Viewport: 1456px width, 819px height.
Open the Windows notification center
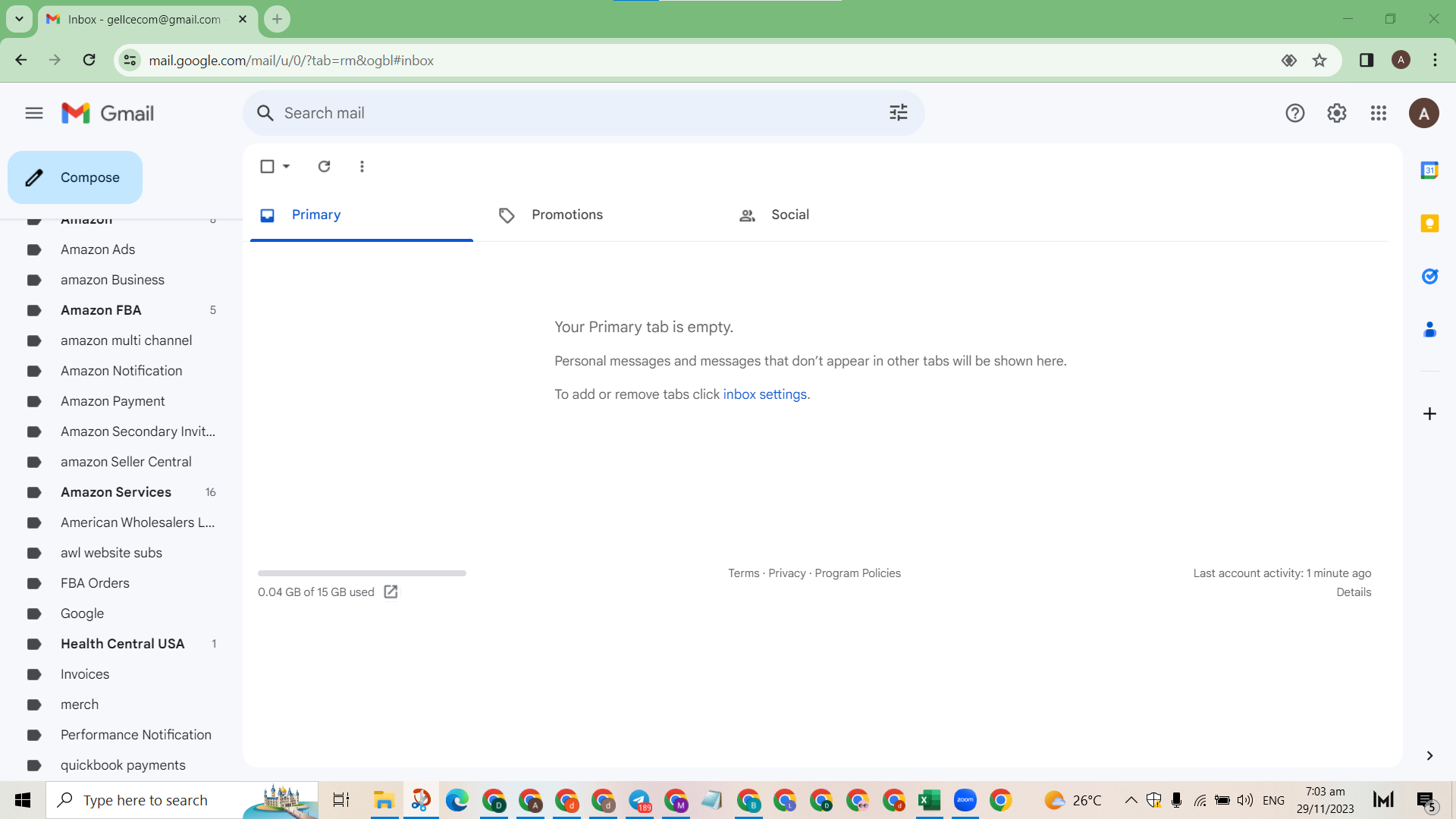[x=1426, y=800]
